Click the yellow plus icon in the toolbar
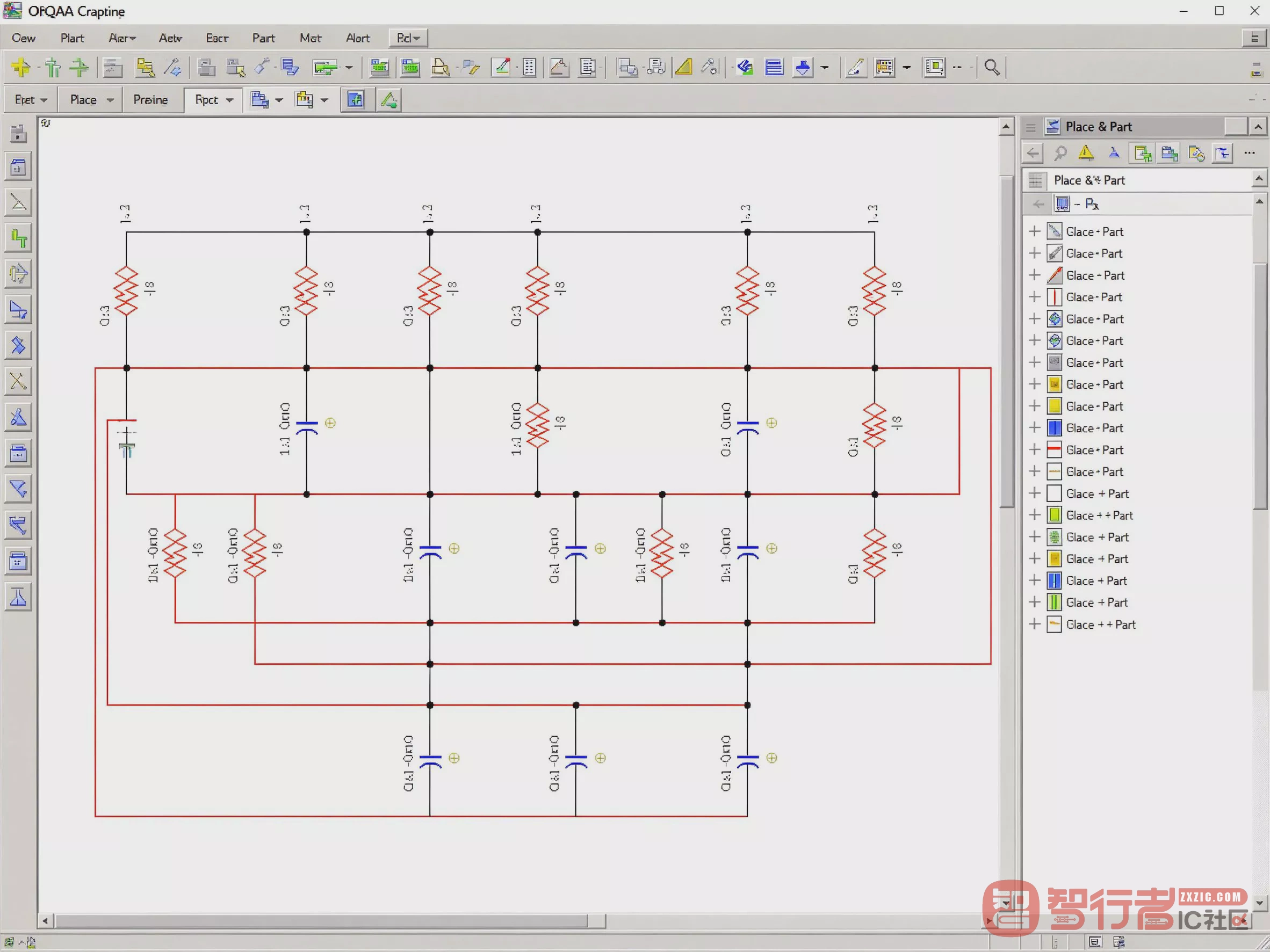 [21, 67]
